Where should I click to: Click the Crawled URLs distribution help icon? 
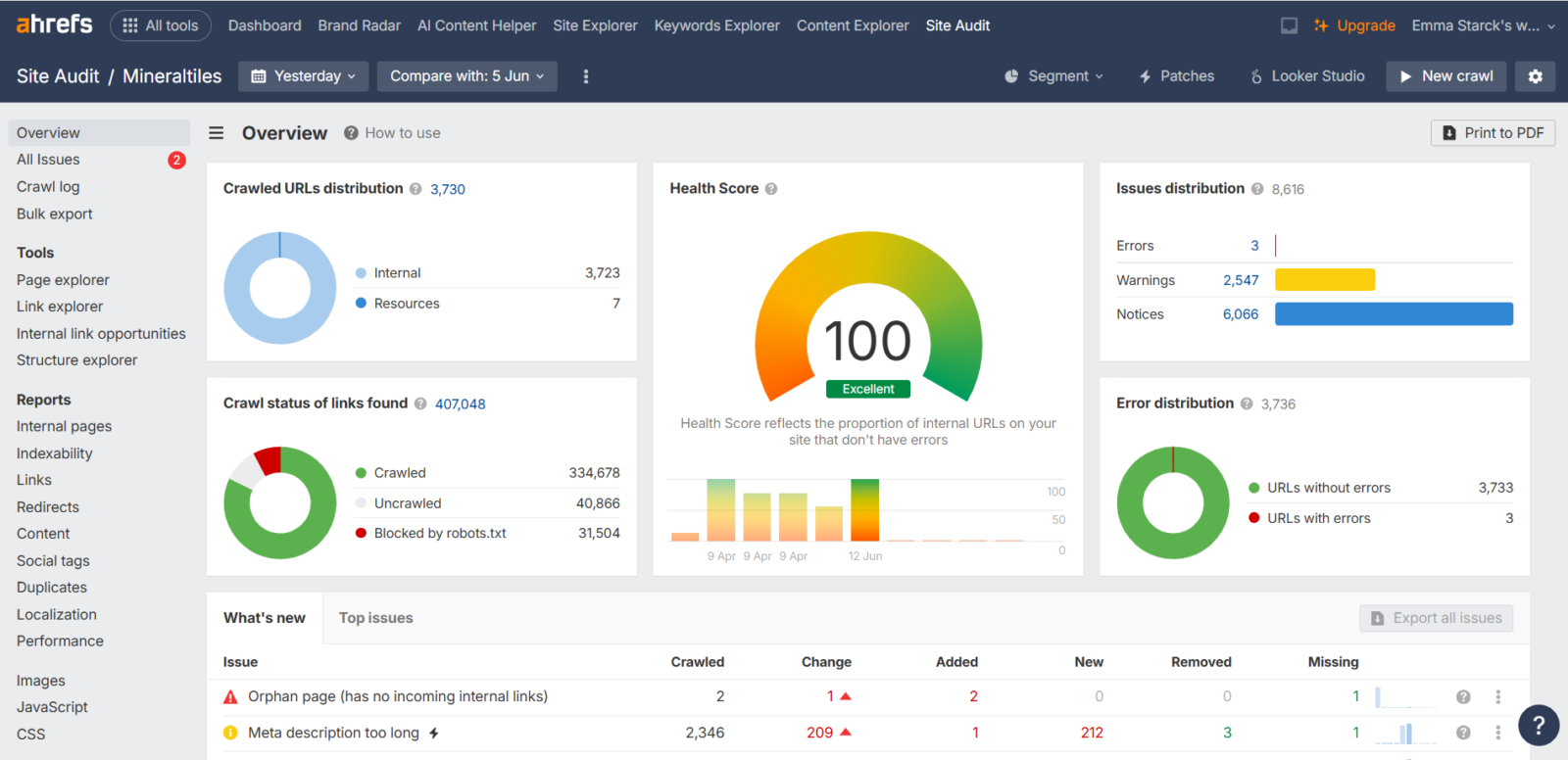coord(416,189)
